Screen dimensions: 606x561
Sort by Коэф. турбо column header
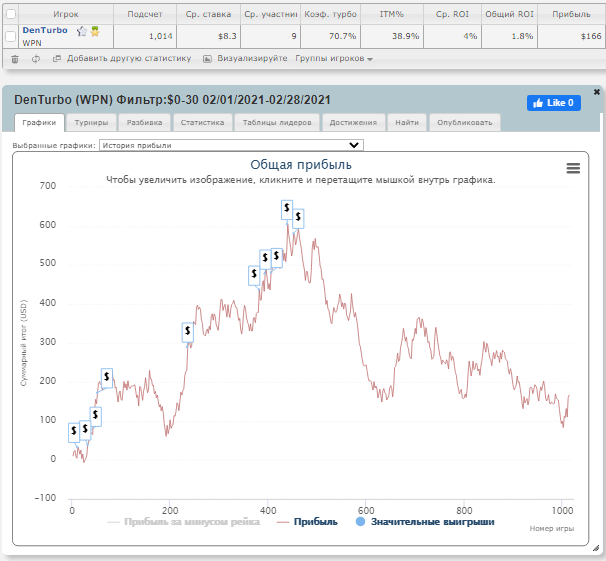[x=330, y=14]
